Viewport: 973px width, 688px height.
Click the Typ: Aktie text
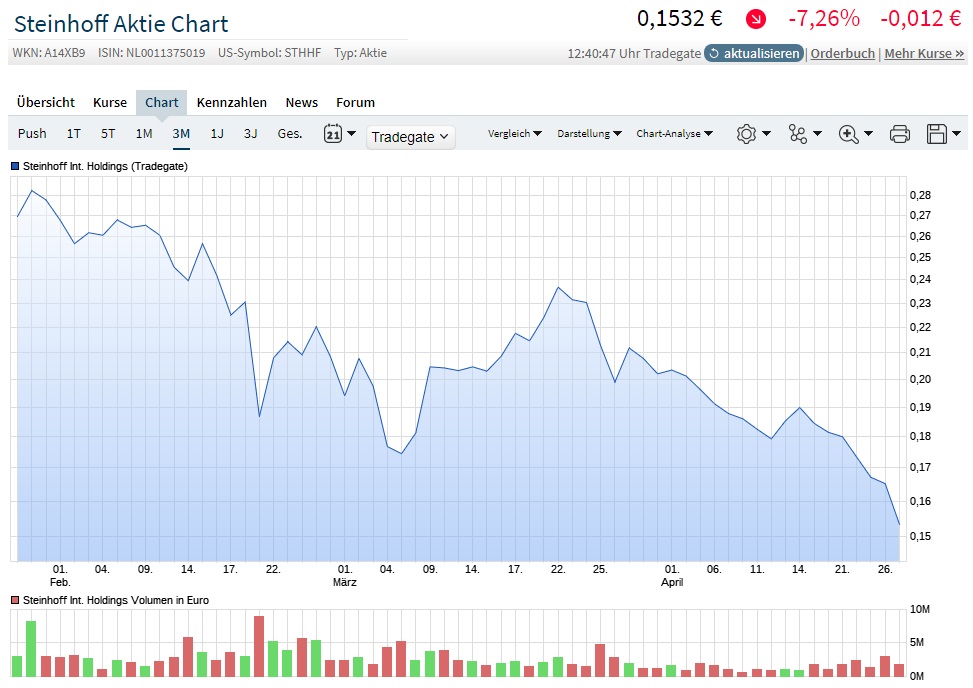(361, 53)
